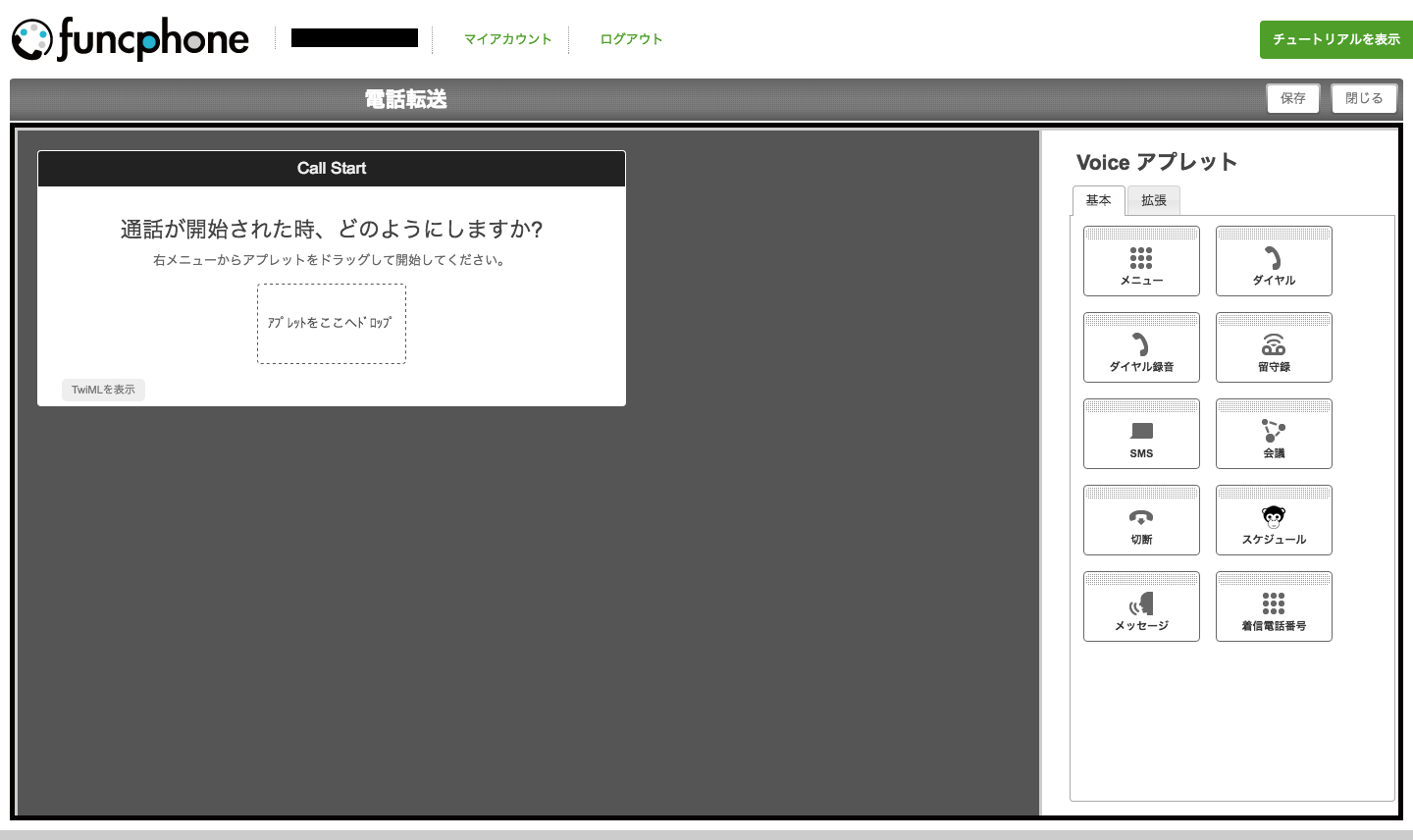
Task: Select the スケジュール schedule applet icon
Action: [x=1274, y=521]
